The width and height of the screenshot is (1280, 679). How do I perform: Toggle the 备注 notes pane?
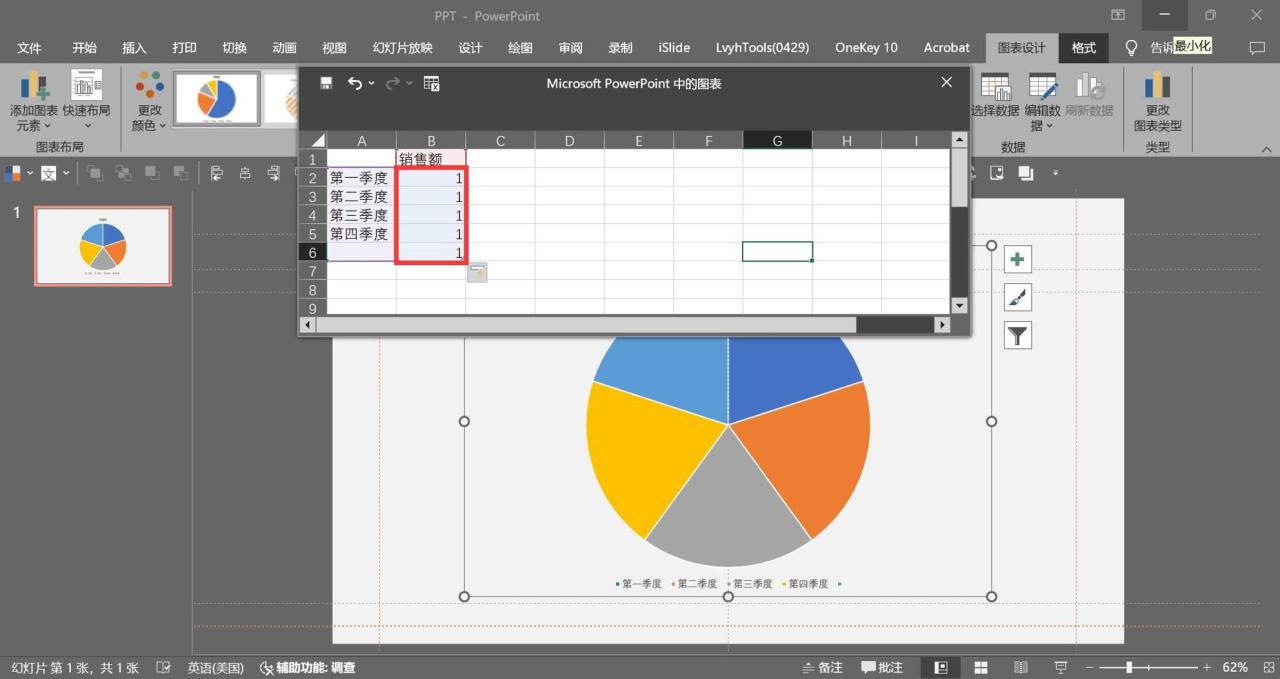(x=822, y=667)
